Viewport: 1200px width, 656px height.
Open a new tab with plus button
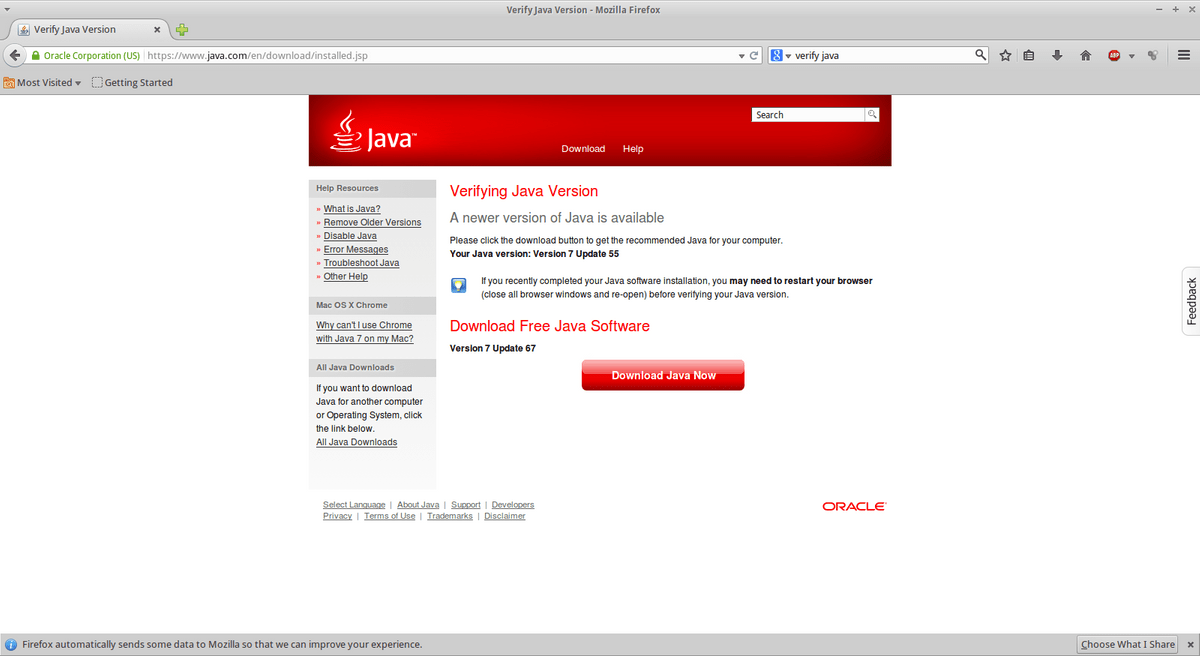pyautogui.click(x=182, y=30)
